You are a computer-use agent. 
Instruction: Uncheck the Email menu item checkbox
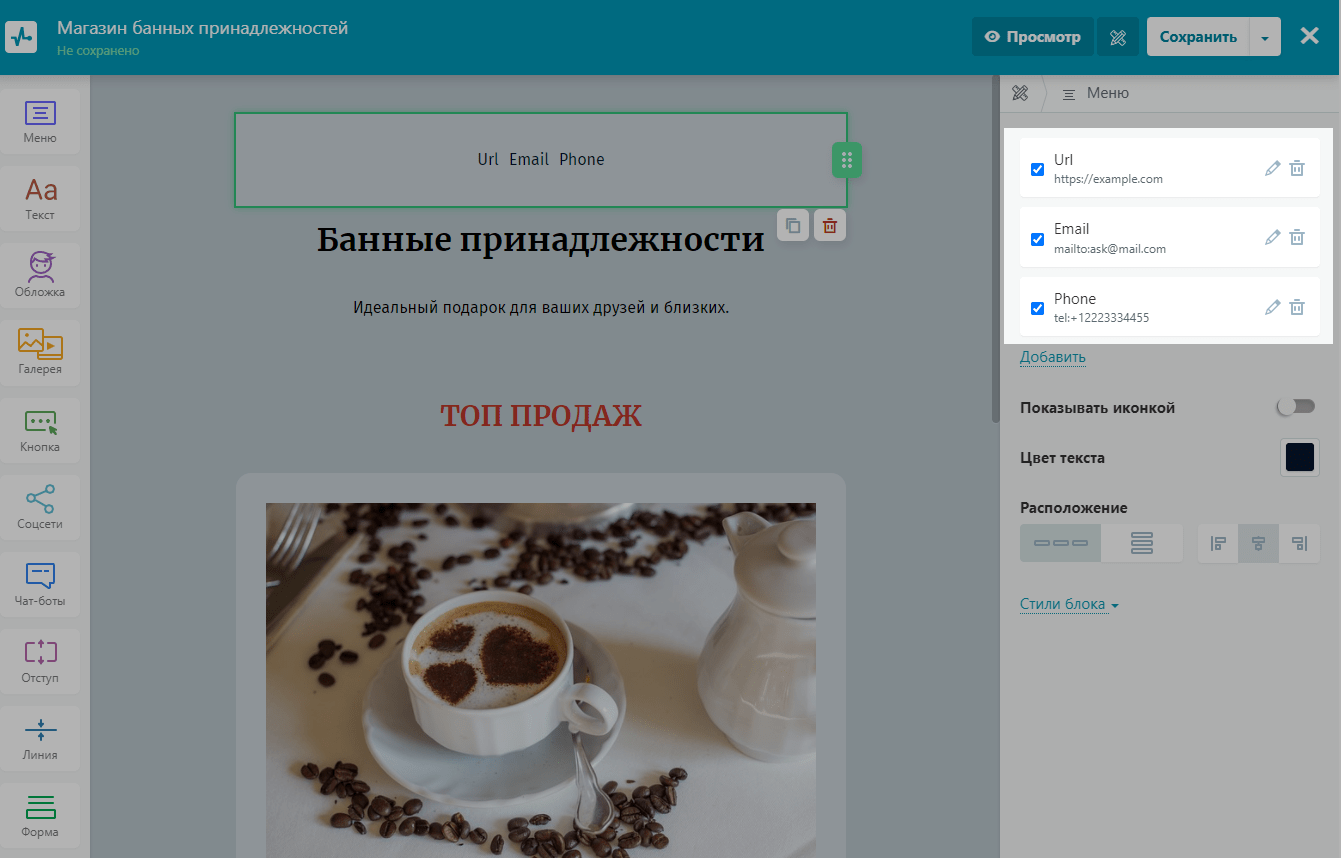point(1037,239)
